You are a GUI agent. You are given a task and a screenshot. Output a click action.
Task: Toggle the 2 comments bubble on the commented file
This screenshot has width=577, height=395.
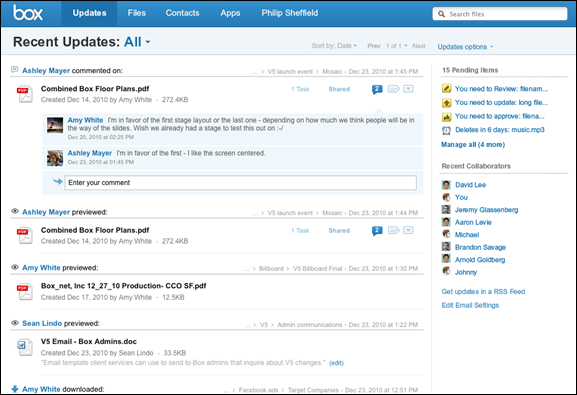pos(377,89)
